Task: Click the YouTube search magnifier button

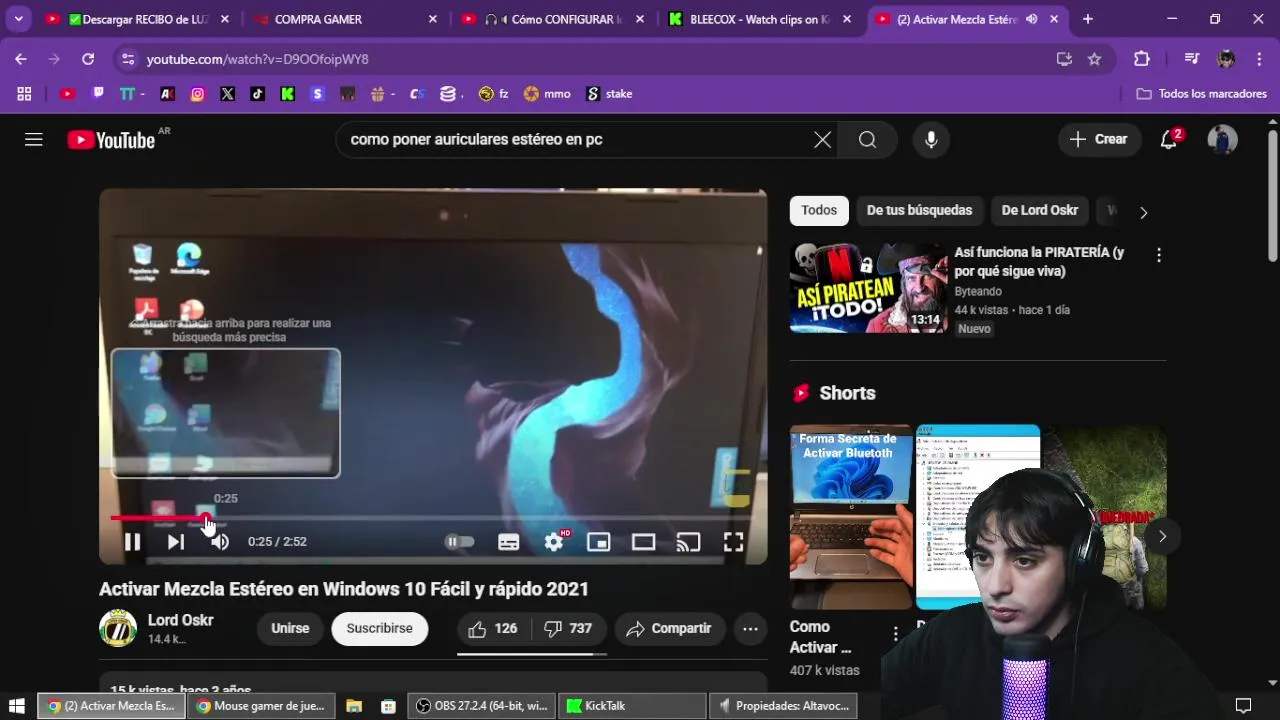Action: click(867, 140)
